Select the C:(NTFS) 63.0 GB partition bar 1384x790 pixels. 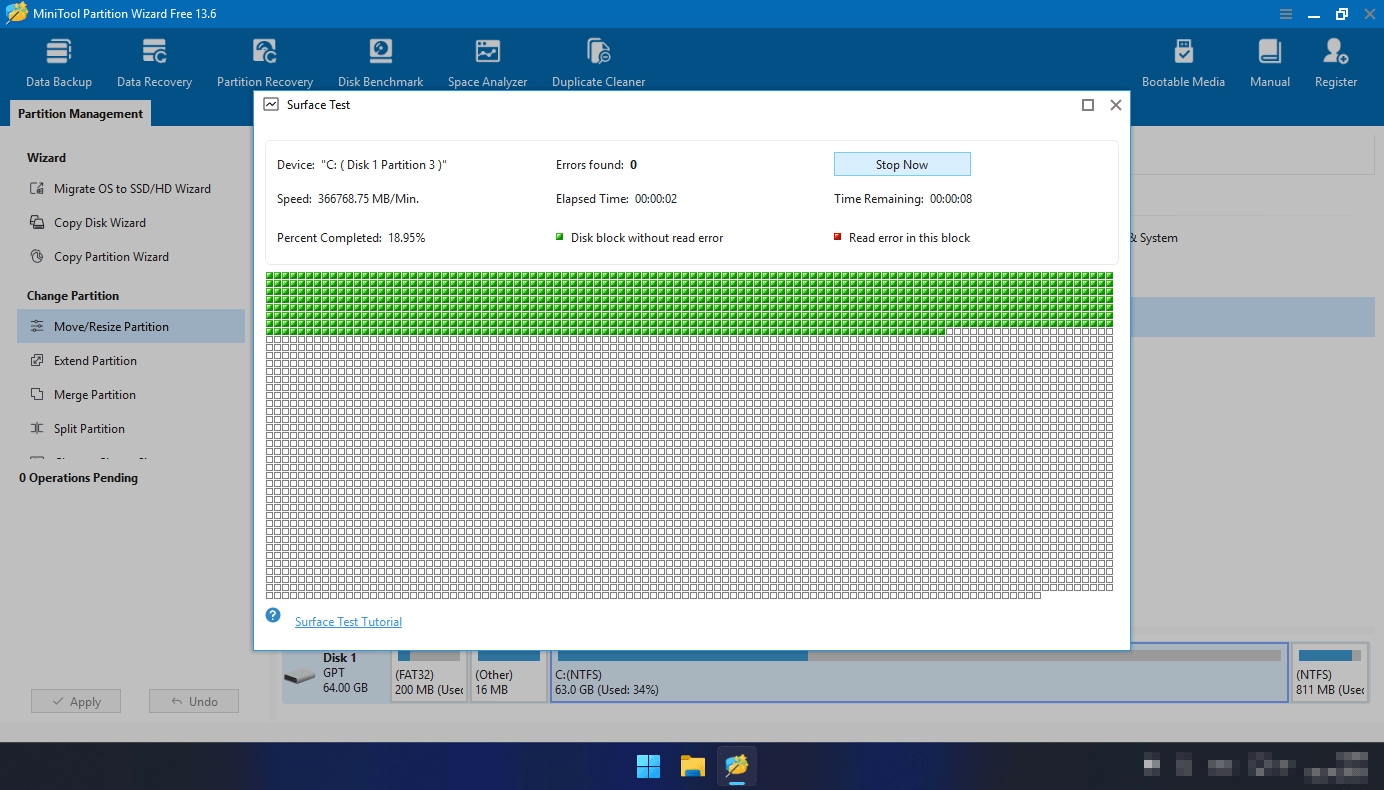[x=919, y=672]
